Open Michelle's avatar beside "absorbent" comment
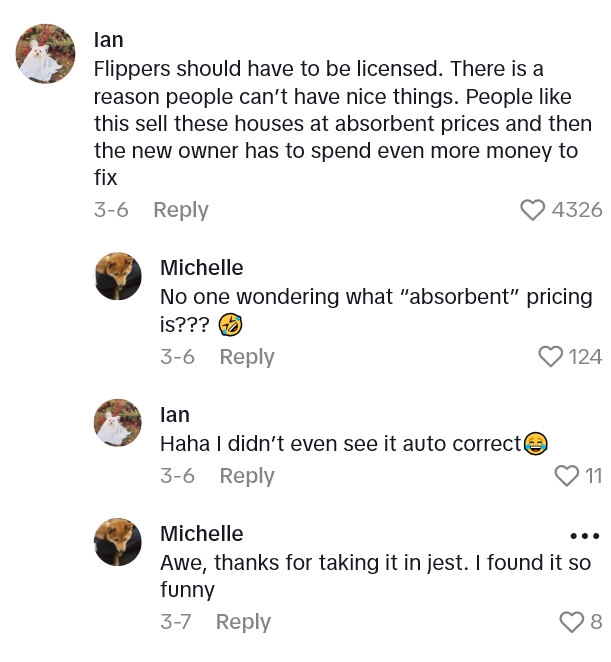 (118, 276)
